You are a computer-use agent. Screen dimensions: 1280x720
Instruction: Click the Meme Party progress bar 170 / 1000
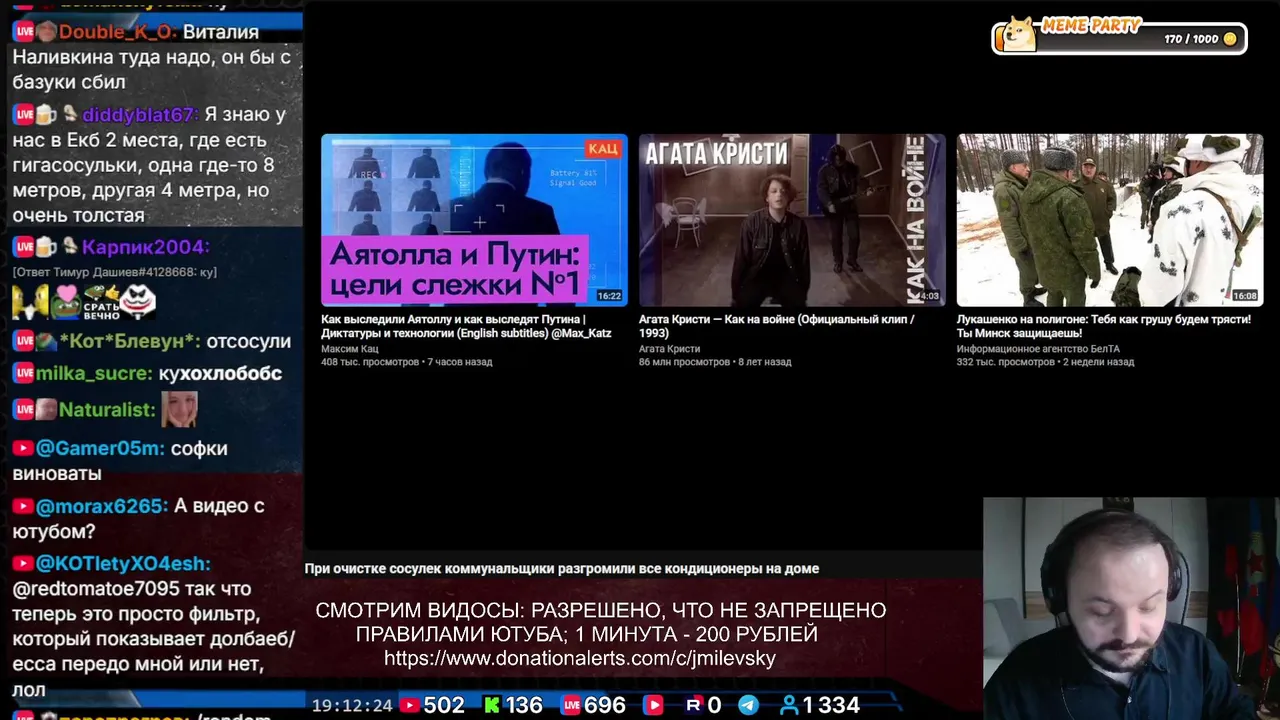(x=1119, y=39)
